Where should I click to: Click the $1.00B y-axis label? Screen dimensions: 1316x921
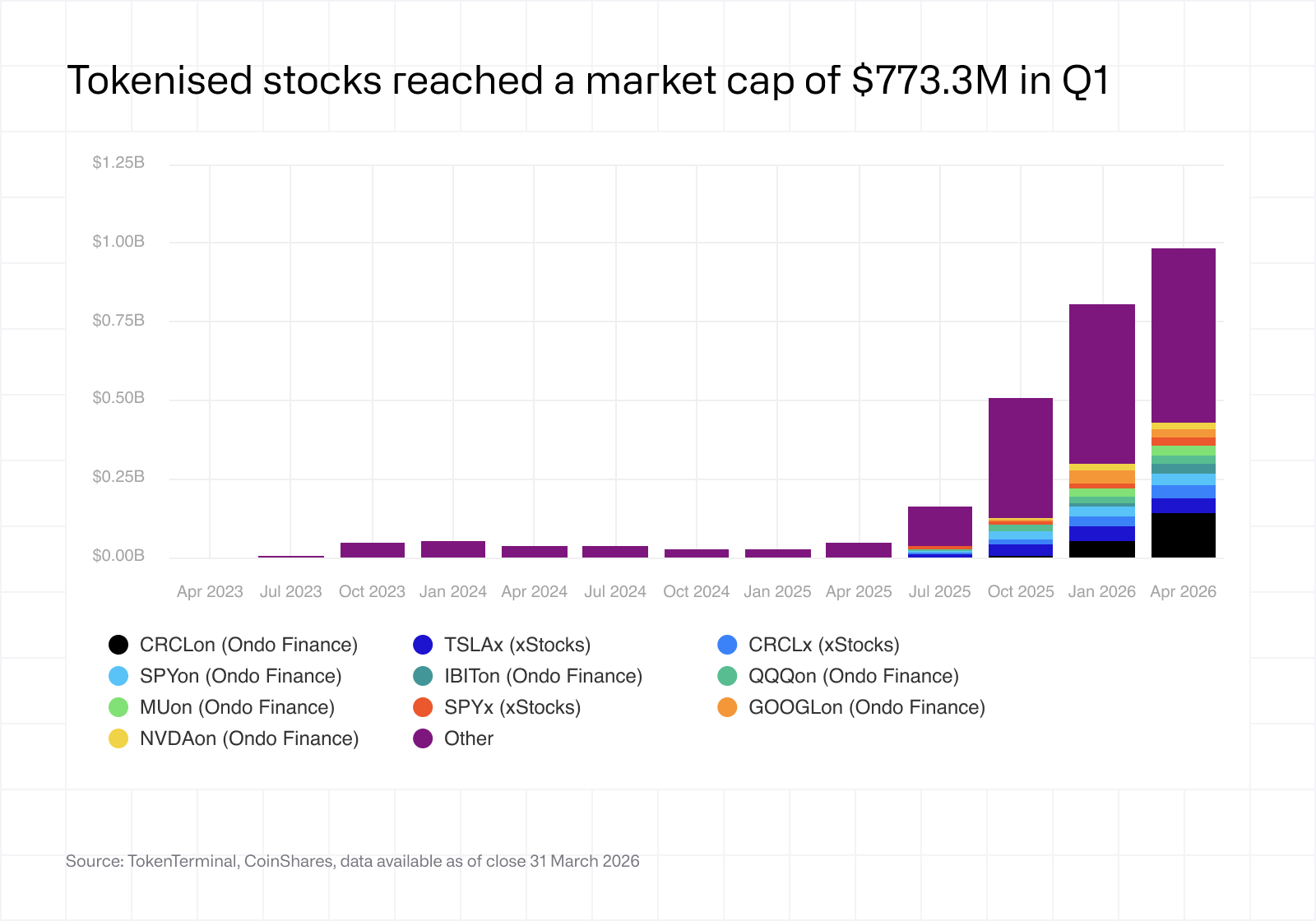[118, 242]
